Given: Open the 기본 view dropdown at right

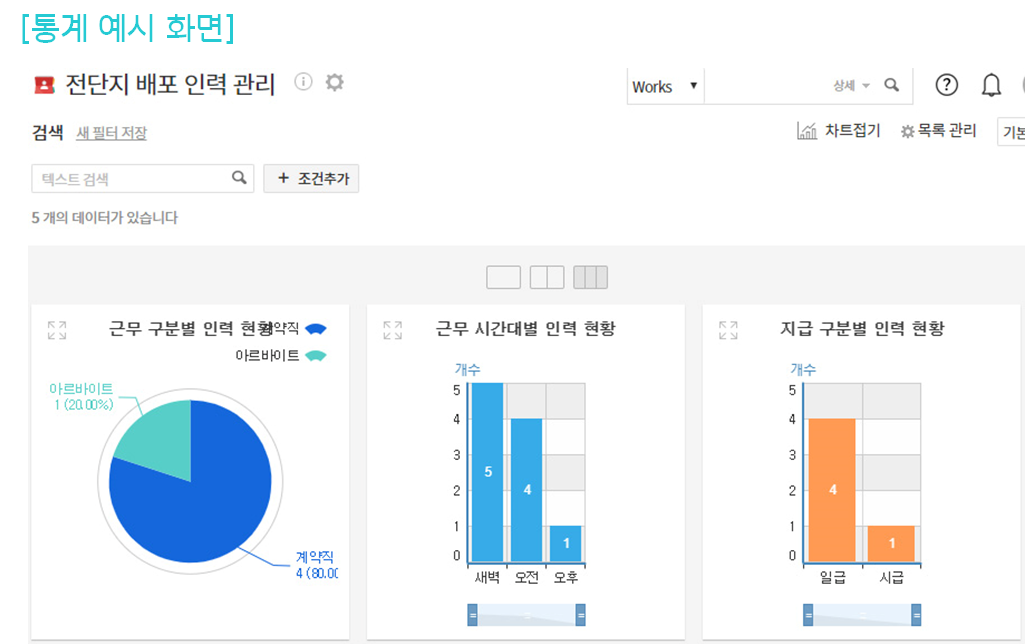Looking at the screenshot, I should [1011, 132].
